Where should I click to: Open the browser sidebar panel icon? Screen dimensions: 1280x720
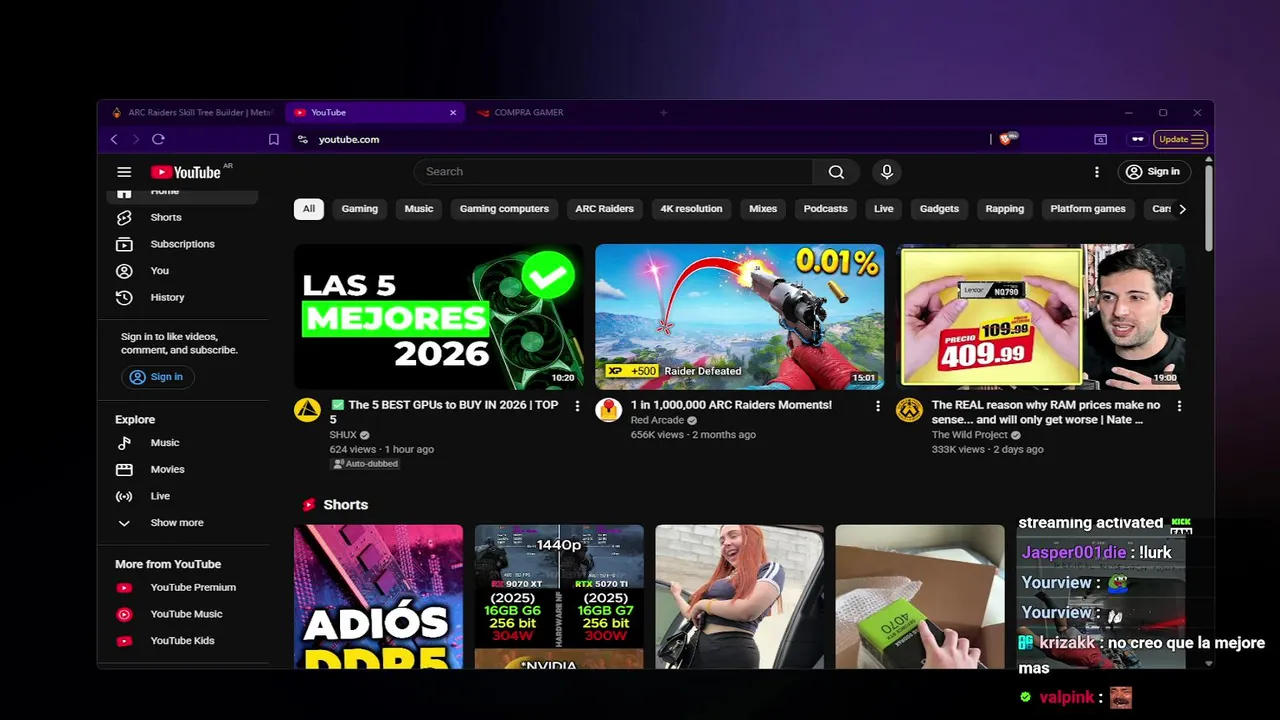1100,139
